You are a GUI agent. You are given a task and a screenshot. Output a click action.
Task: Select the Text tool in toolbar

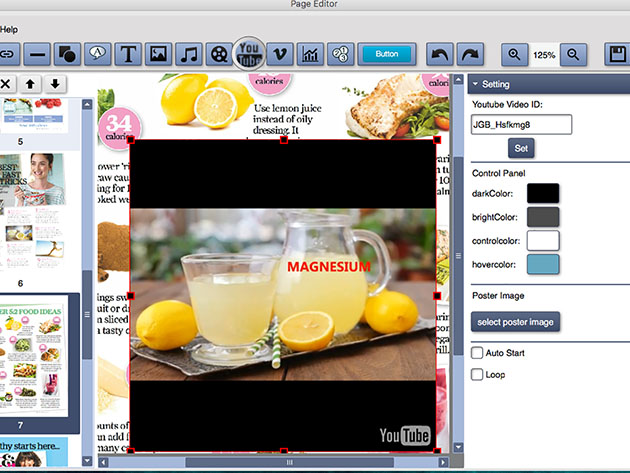[128, 54]
